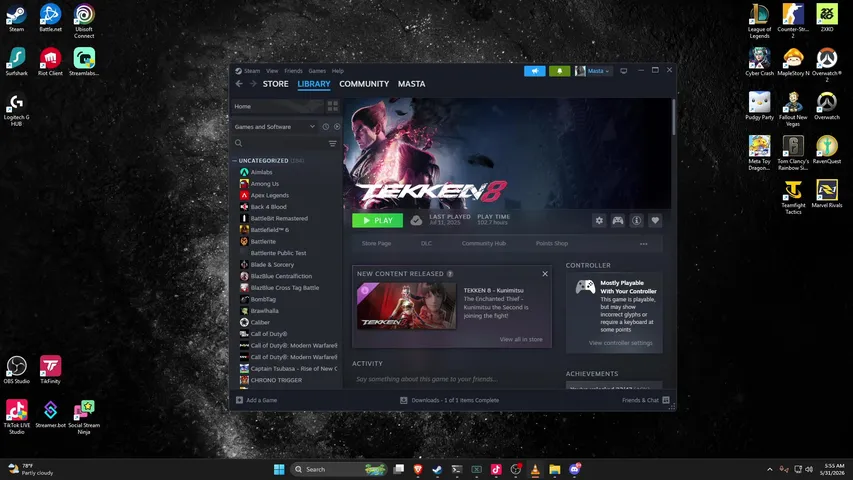Open Discord from the taskbar
Image resolution: width=853 pixels, height=480 pixels.
[574, 469]
